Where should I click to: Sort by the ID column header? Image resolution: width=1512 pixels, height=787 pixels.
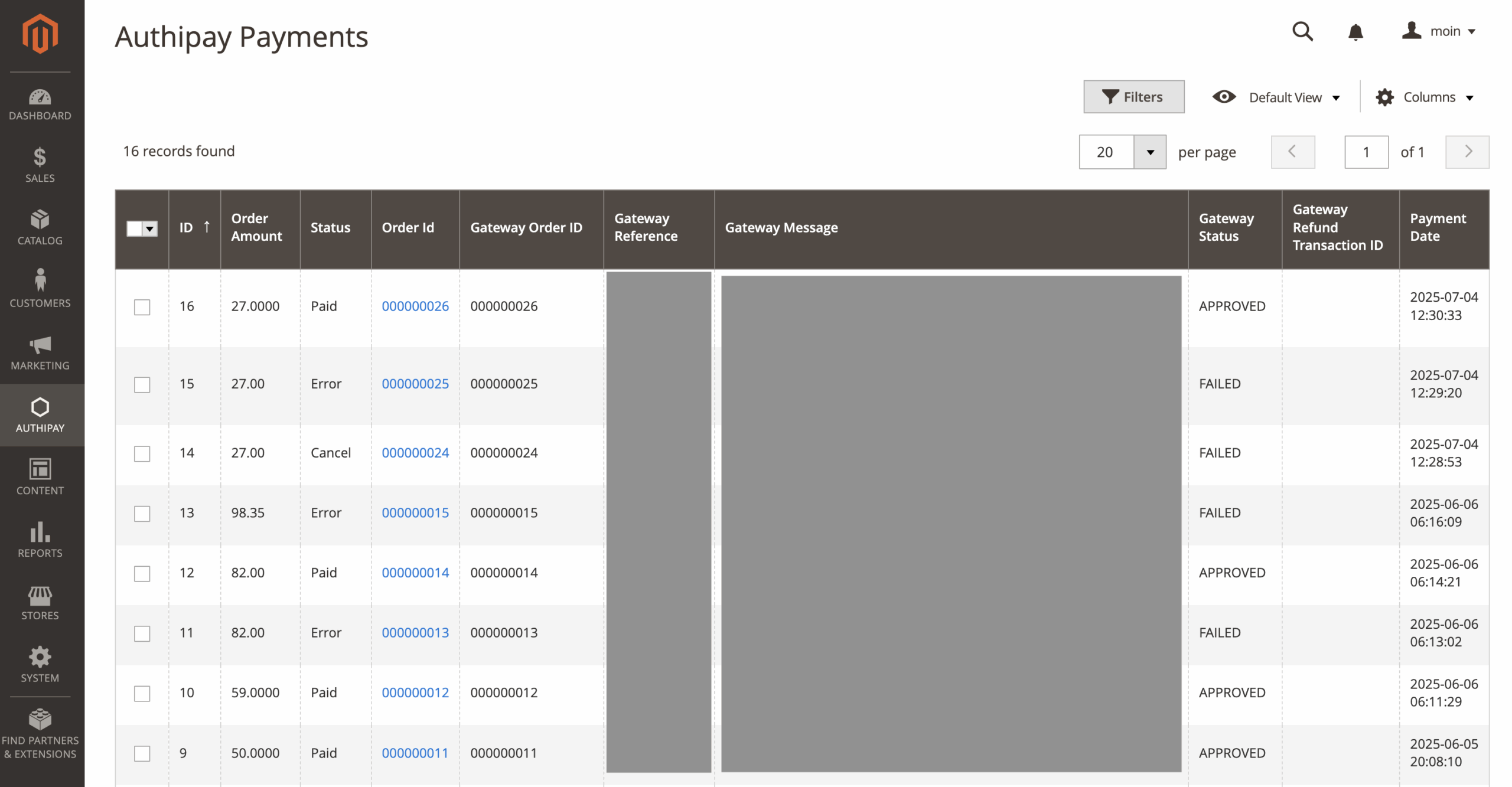click(194, 228)
